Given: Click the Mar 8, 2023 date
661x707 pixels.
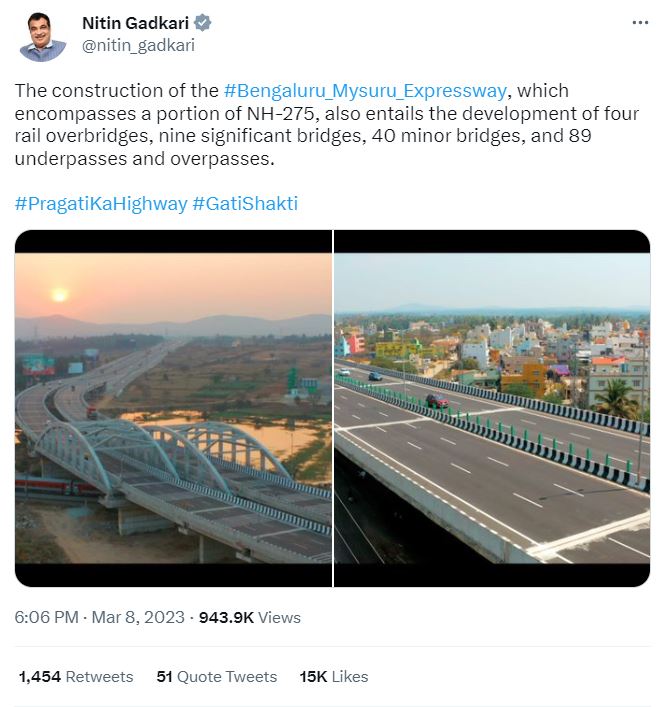Looking at the screenshot, I should click(139, 617).
